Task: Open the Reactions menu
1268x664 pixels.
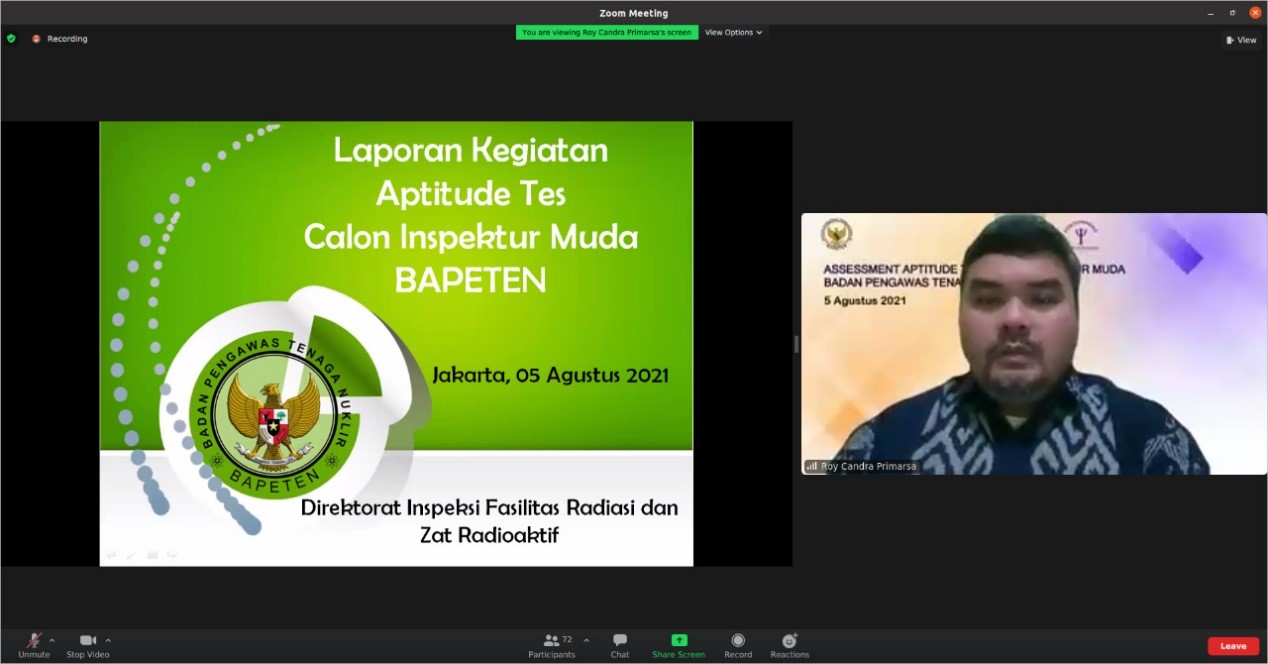Action: [x=790, y=645]
